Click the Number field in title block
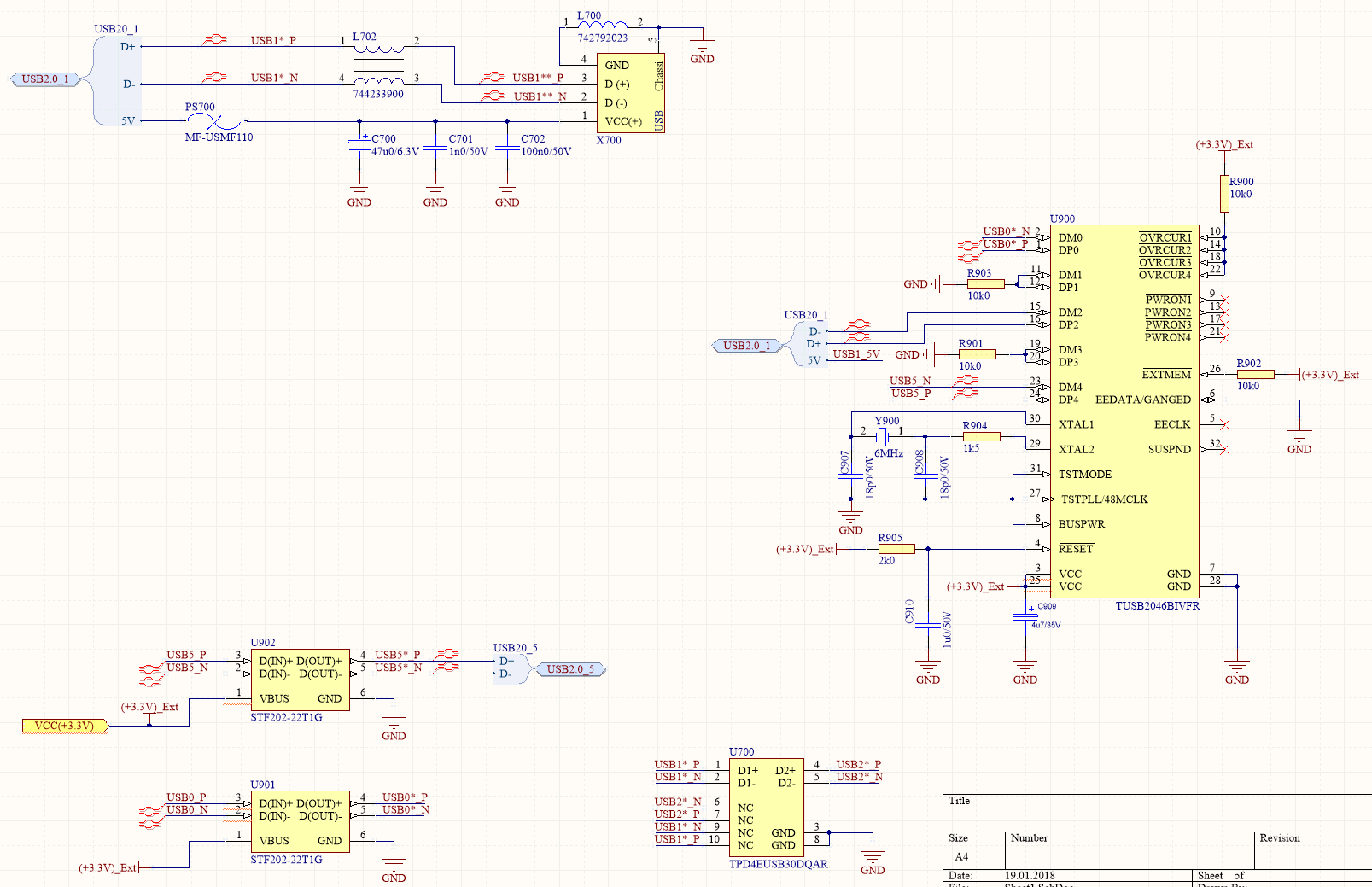This screenshot has height=887, width=1372. (1130, 850)
